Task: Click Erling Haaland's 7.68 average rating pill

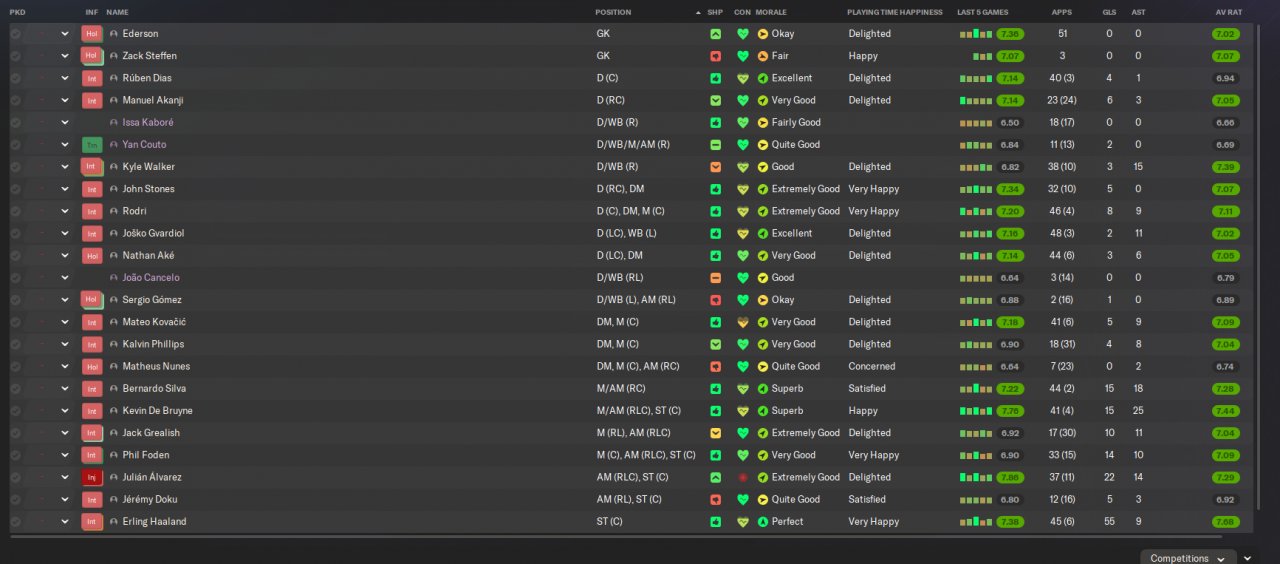Action: (1226, 521)
